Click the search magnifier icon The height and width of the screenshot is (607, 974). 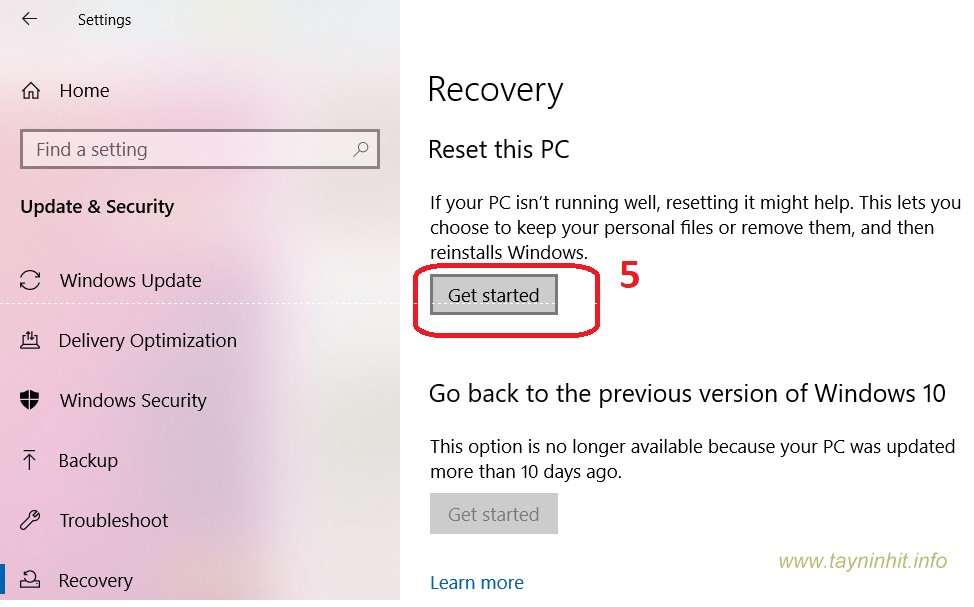(x=361, y=150)
